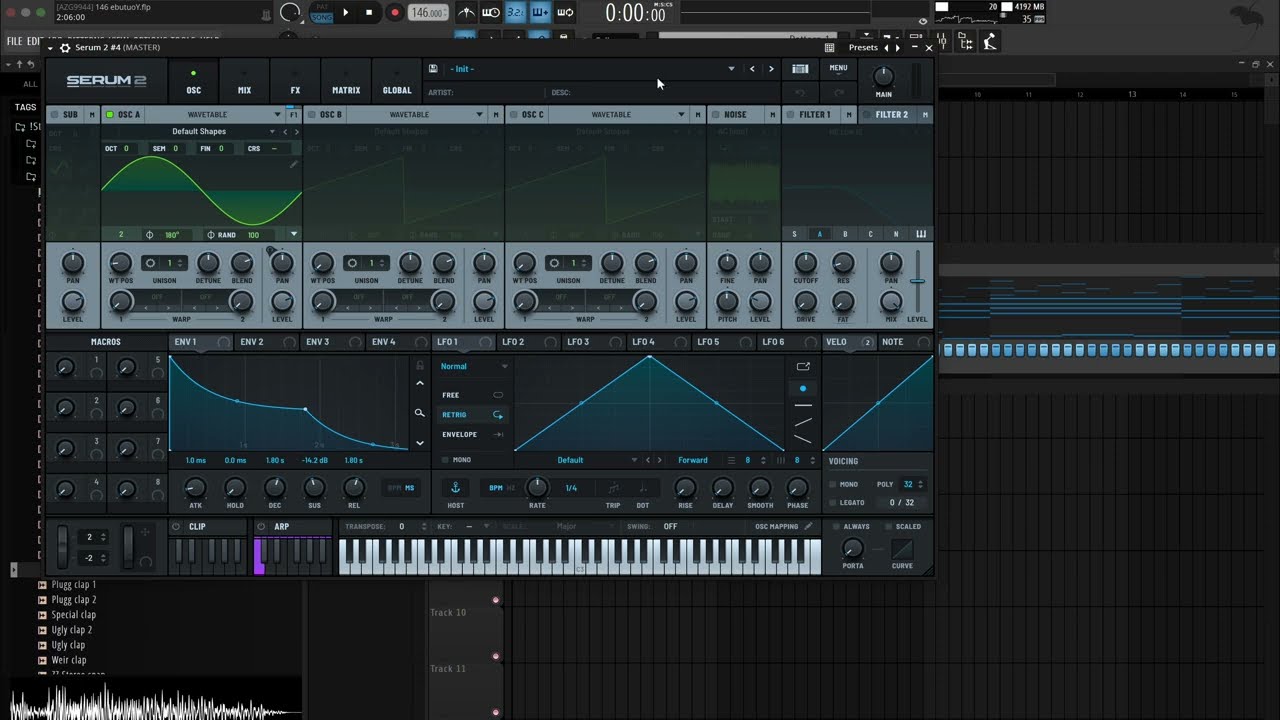Turn on the CLIP power button
1280x720 pixels.
pos(177,527)
